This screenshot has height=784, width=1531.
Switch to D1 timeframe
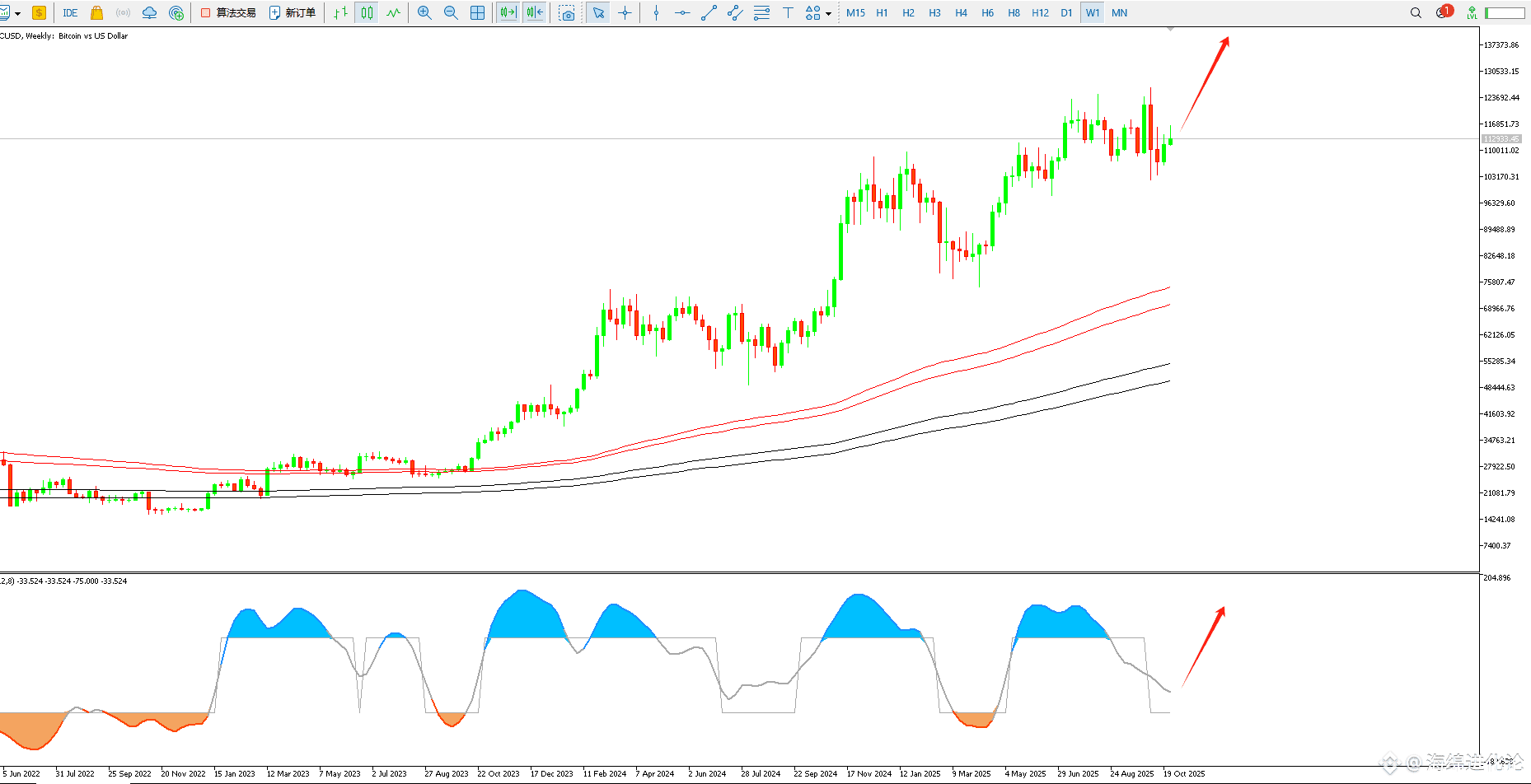(x=1066, y=13)
